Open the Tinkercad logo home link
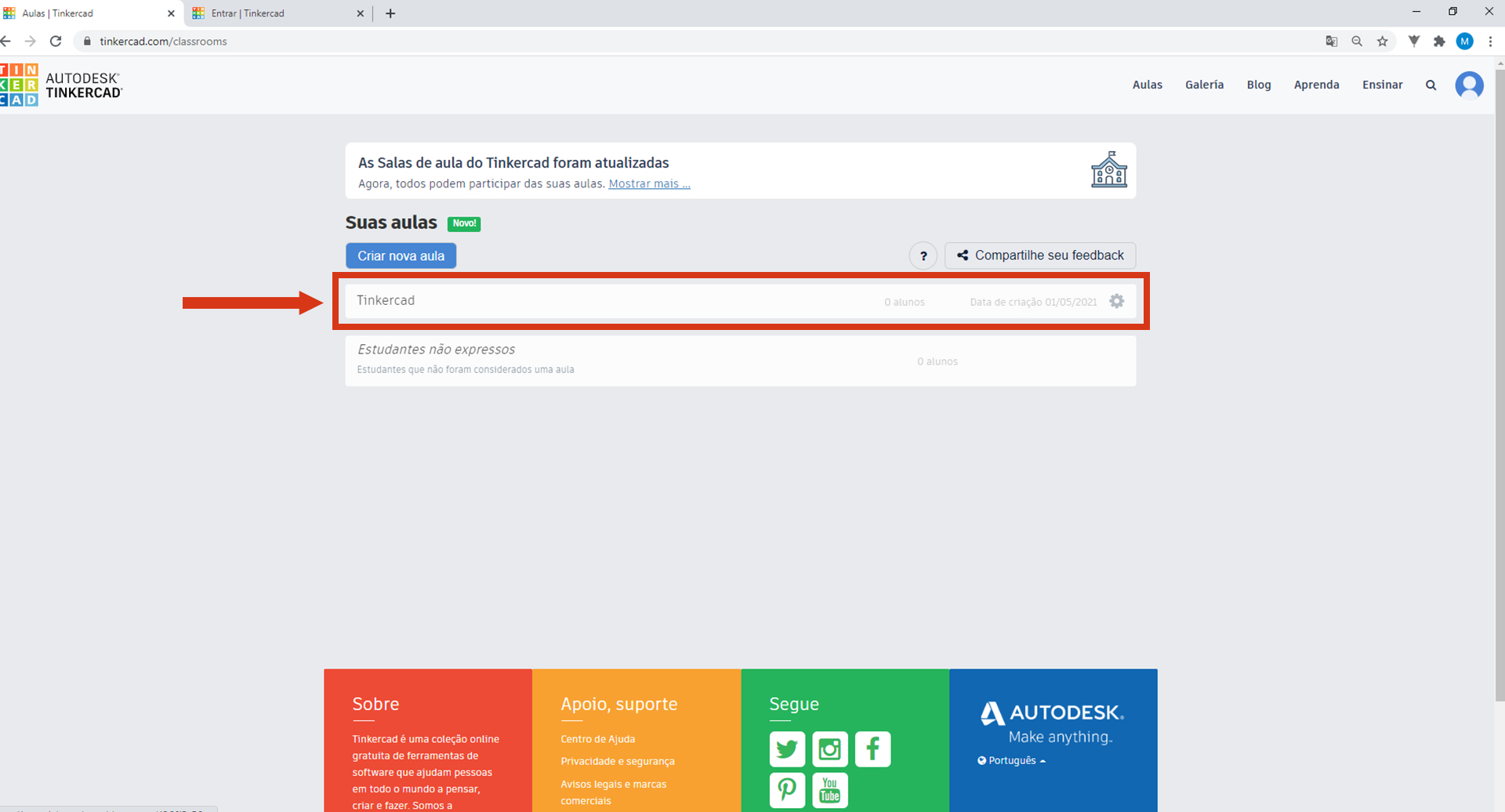Image resolution: width=1505 pixels, height=812 pixels. pos(61,85)
